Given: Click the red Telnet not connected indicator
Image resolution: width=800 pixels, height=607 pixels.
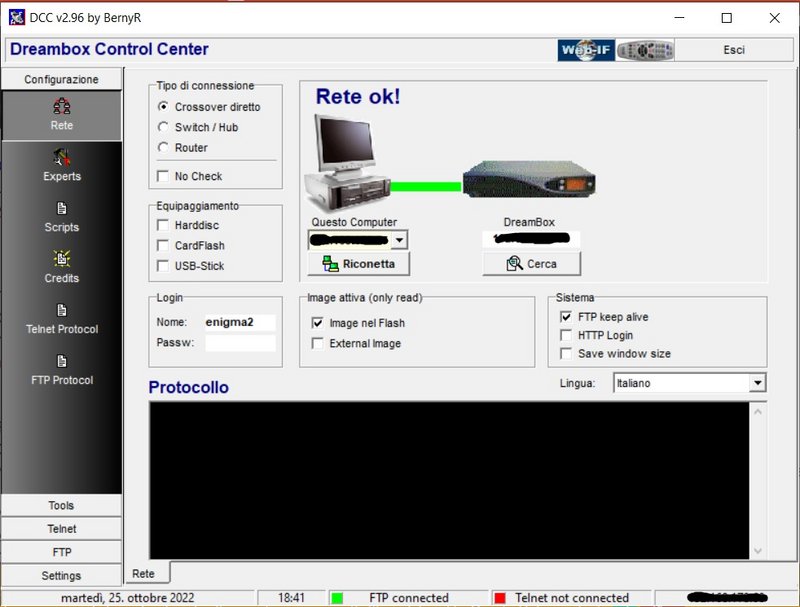Looking at the screenshot, I should click(500, 598).
